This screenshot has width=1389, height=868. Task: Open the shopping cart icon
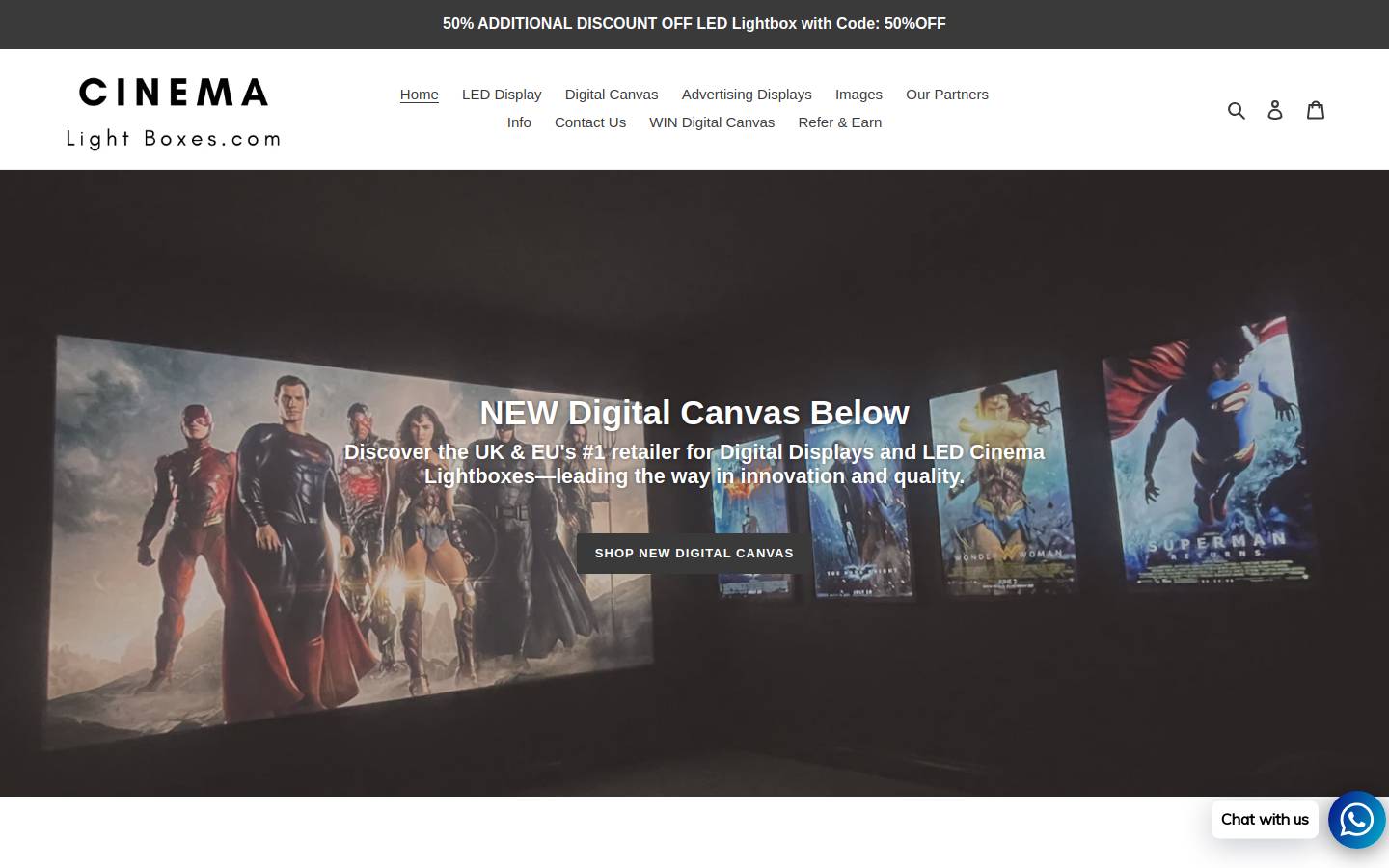coord(1316,109)
